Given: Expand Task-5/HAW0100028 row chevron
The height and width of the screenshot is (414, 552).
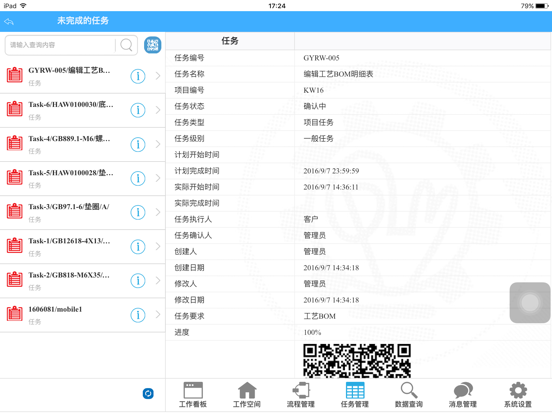Looking at the screenshot, I should 158,178.
